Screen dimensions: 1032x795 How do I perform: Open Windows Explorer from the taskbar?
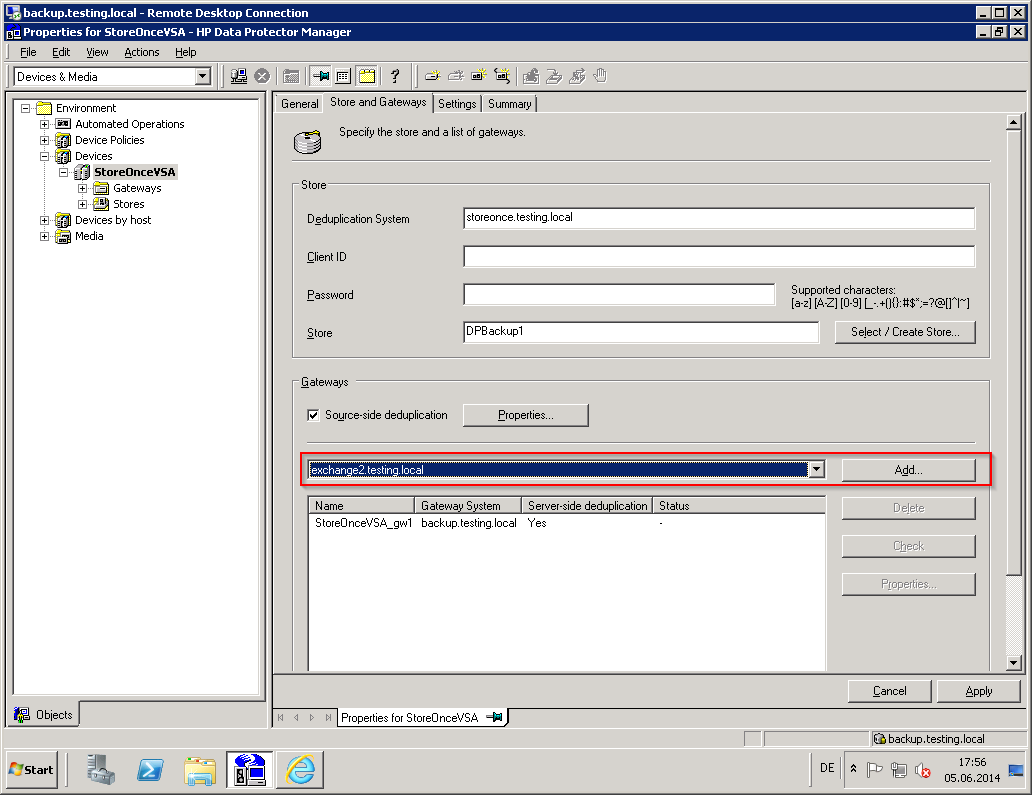(200, 771)
